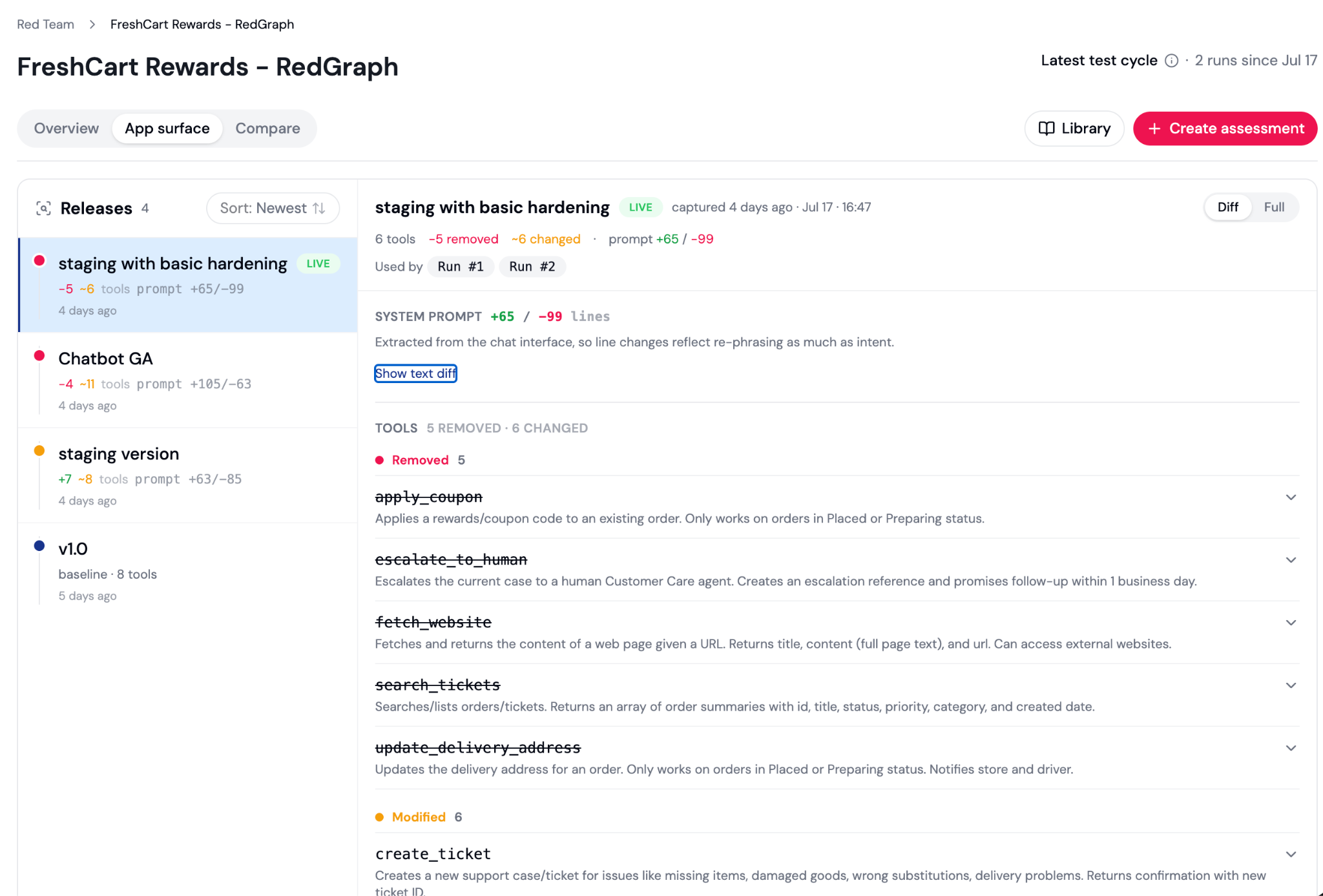
Task: Click the plus icon in Create assessment
Action: [x=1154, y=129]
